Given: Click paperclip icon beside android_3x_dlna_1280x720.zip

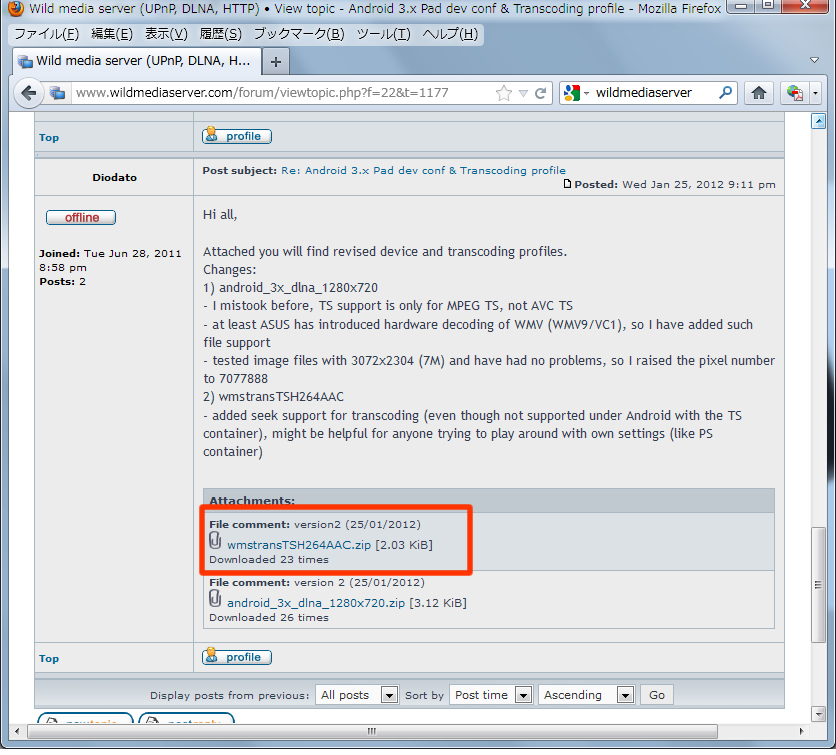Looking at the screenshot, I should (x=215, y=599).
